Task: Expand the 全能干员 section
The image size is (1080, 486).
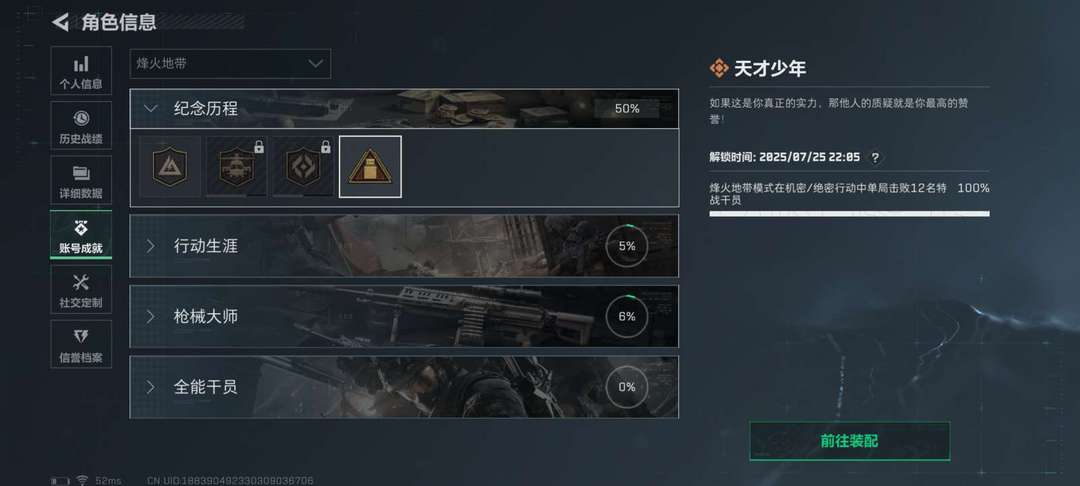Action: 404,387
